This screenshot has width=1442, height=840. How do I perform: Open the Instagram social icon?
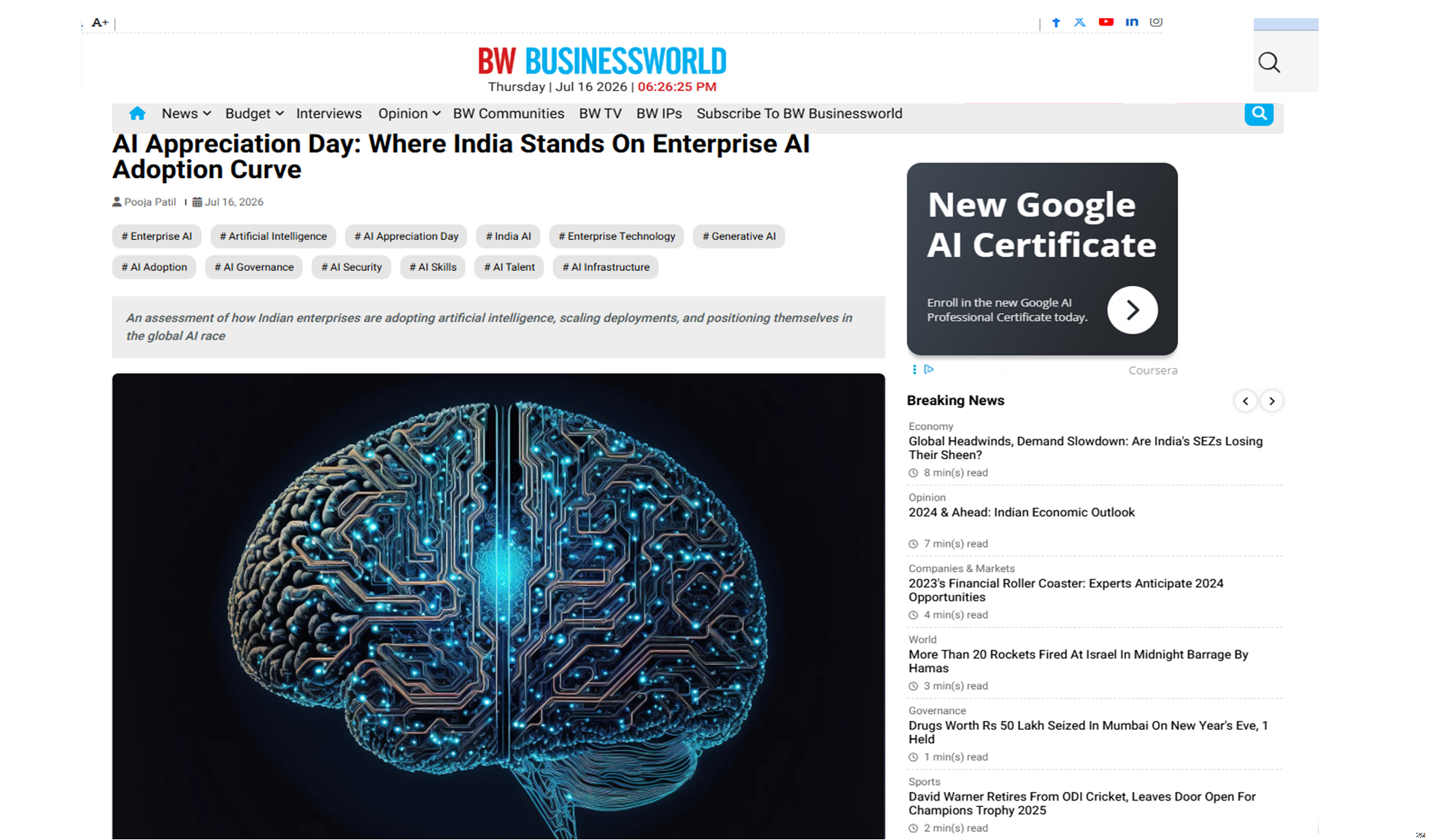(x=1156, y=22)
